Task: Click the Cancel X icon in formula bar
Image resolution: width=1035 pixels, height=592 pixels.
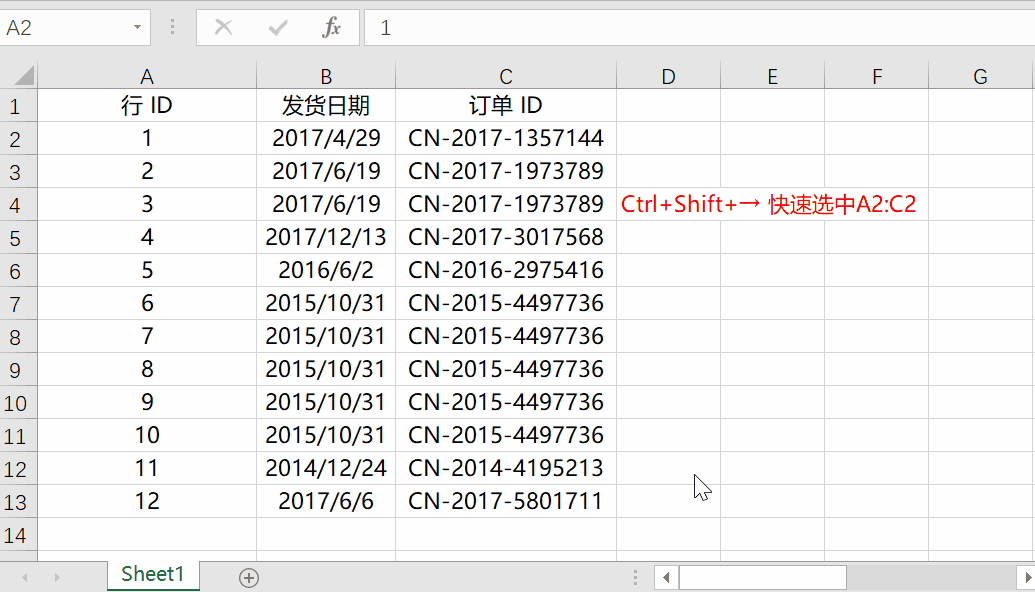Action: click(x=224, y=28)
